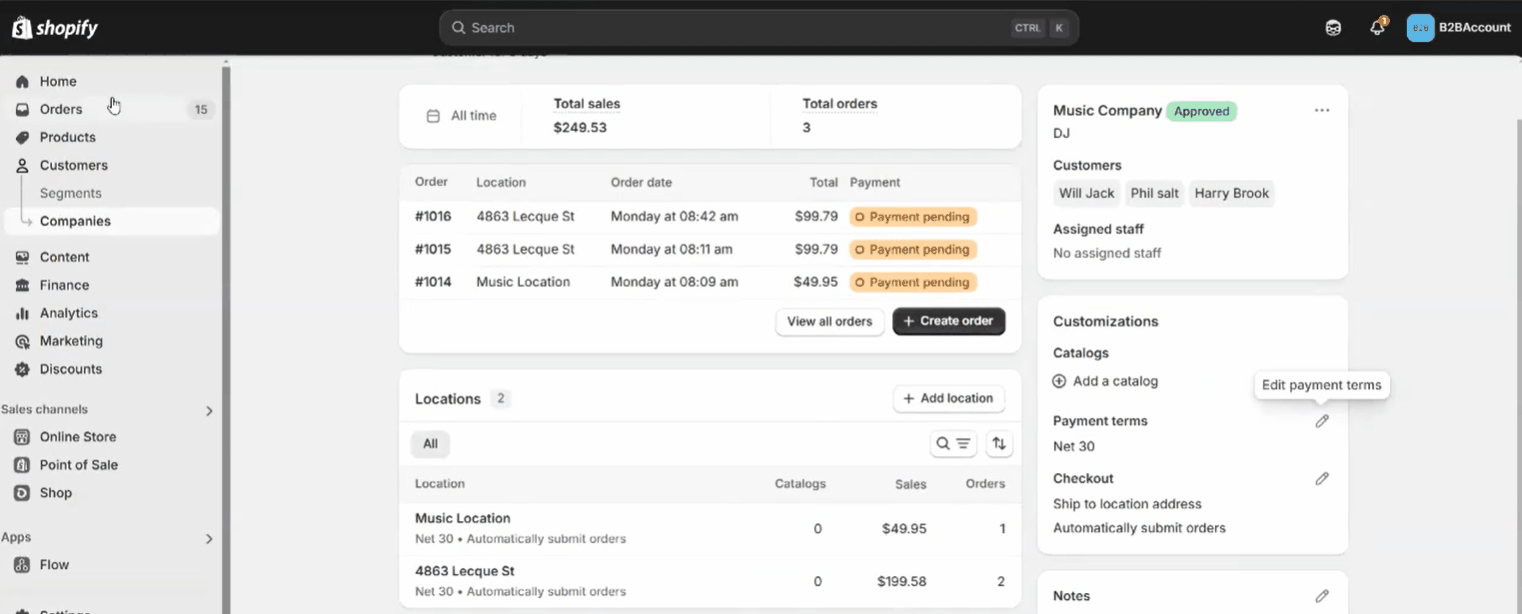
Task: Click the pencil icon beside Payment terms
Action: pyautogui.click(x=1321, y=422)
